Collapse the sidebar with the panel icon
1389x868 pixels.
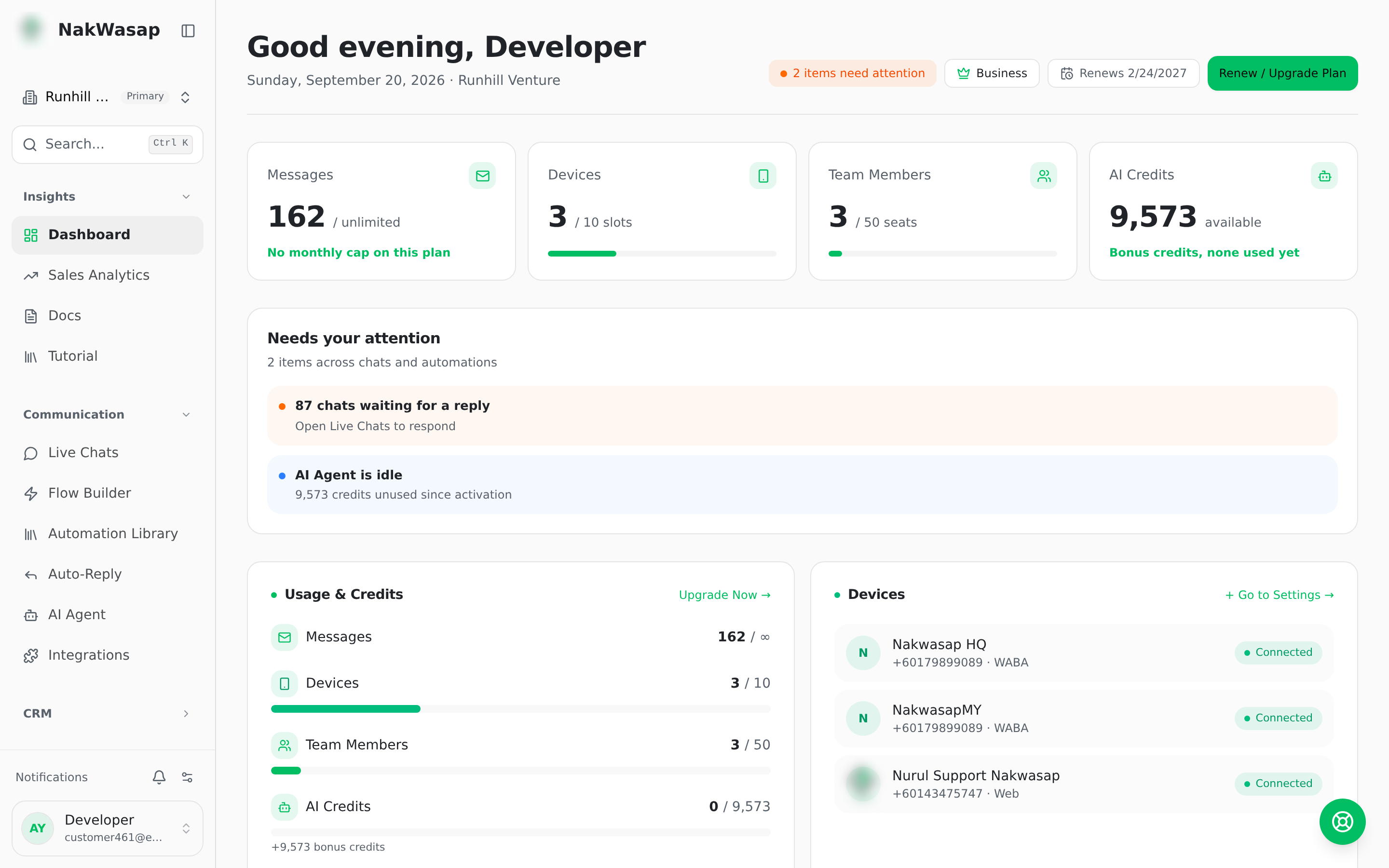[x=188, y=30]
